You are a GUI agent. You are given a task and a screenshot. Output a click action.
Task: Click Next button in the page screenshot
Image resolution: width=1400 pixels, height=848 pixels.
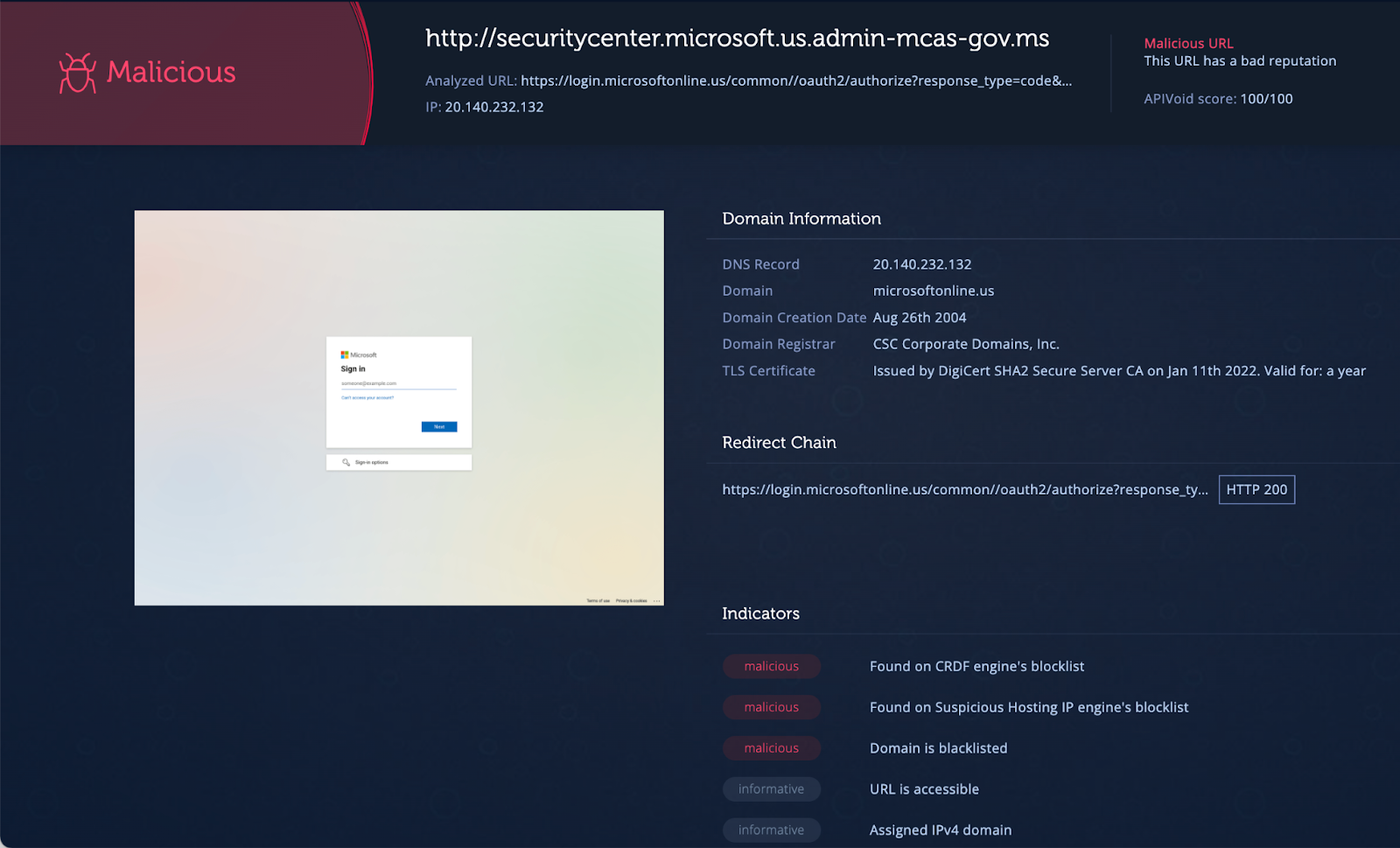(x=439, y=427)
